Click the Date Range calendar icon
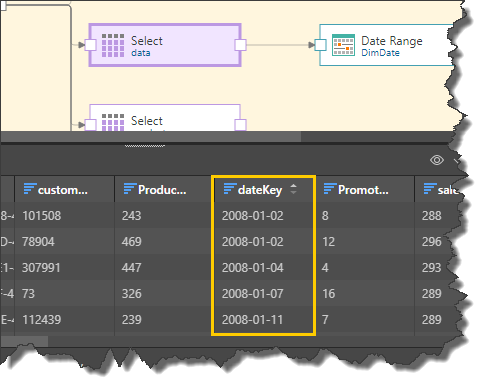This screenshot has height=391, width=490. 343,45
